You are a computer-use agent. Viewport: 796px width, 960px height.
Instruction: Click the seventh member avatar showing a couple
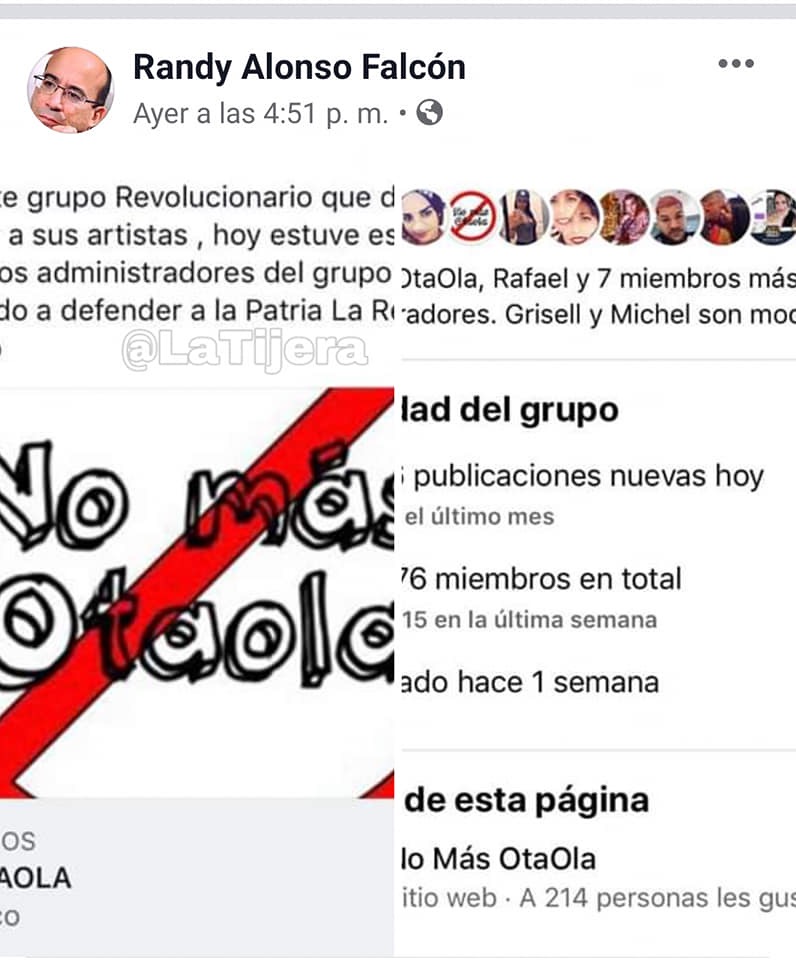[724, 217]
